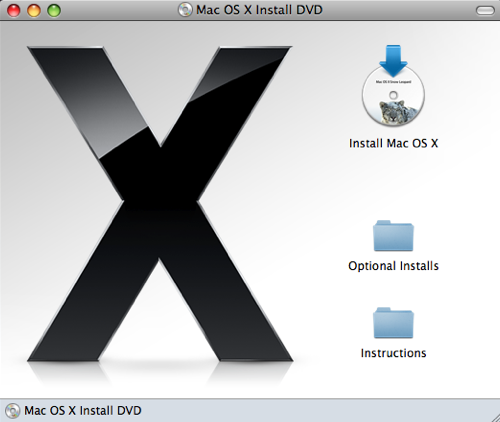The height and width of the screenshot is (422, 500).
Task: Click the large black X background artwork
Action: 160,204
